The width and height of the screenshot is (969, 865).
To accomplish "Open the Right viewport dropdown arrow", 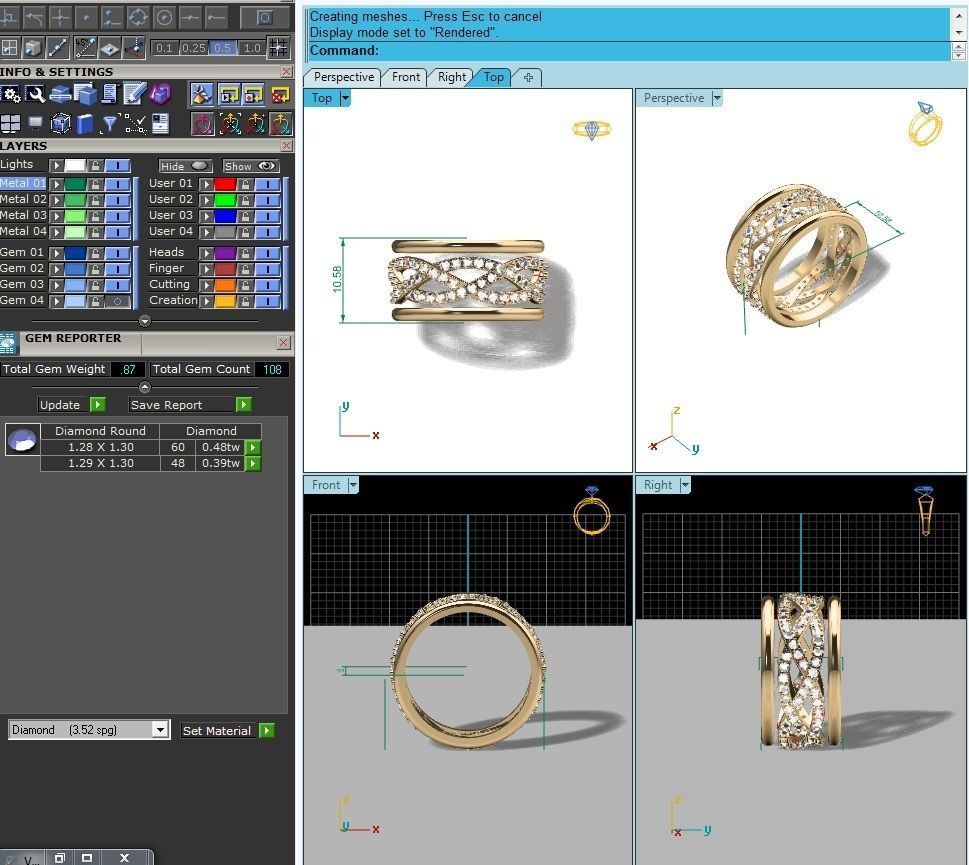I will pyautogui.click(x=685, y=485).
